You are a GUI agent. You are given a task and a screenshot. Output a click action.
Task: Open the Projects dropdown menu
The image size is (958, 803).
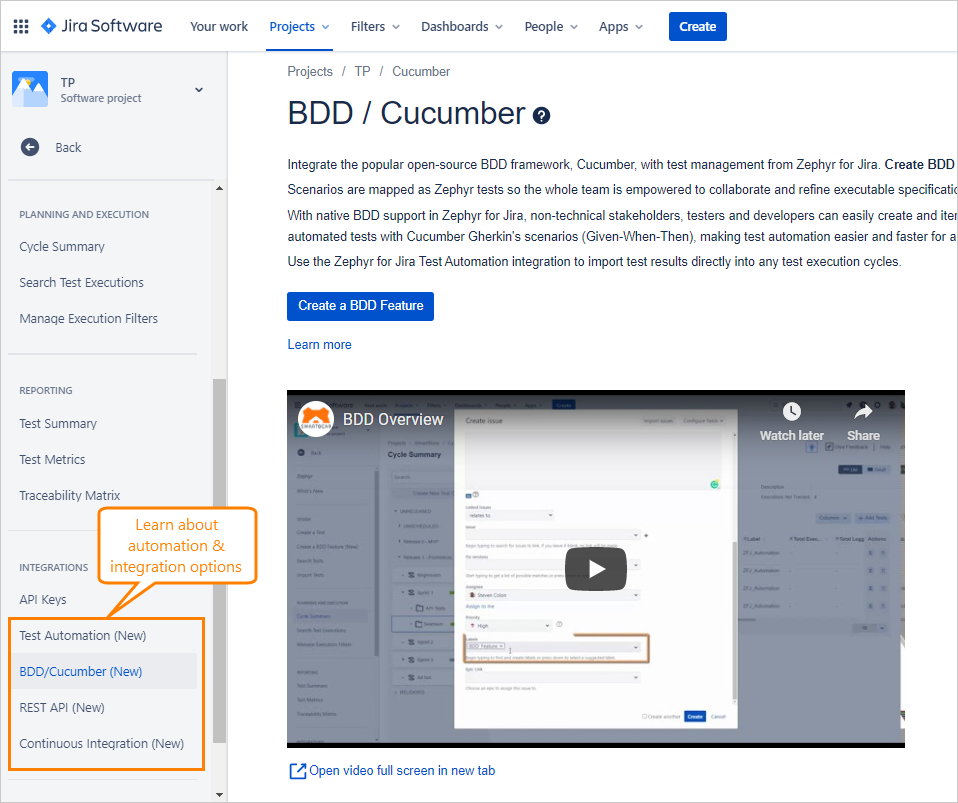[x=299, y=27]
